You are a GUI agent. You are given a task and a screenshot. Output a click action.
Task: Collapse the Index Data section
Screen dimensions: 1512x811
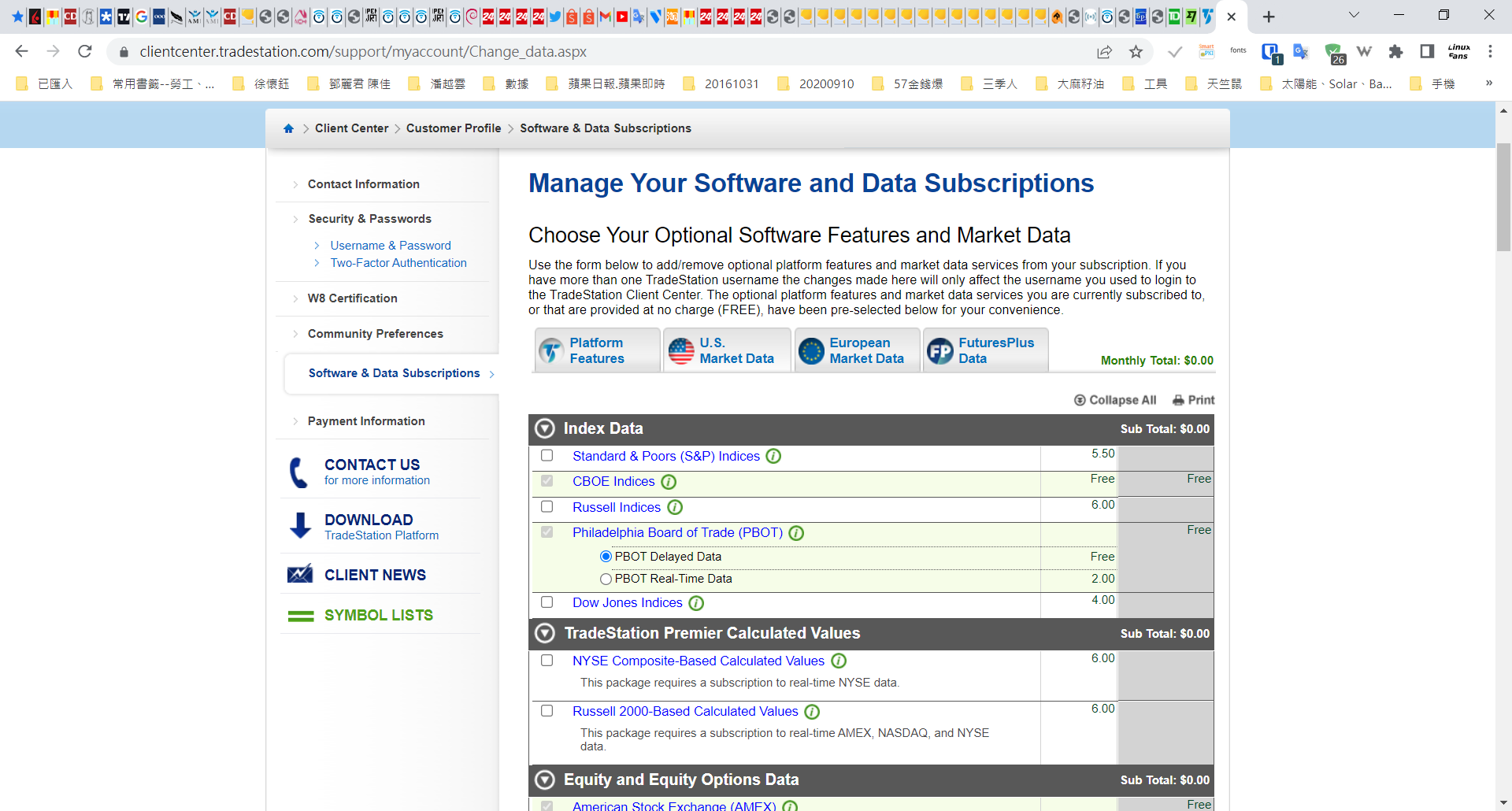[x=545, y=428]
